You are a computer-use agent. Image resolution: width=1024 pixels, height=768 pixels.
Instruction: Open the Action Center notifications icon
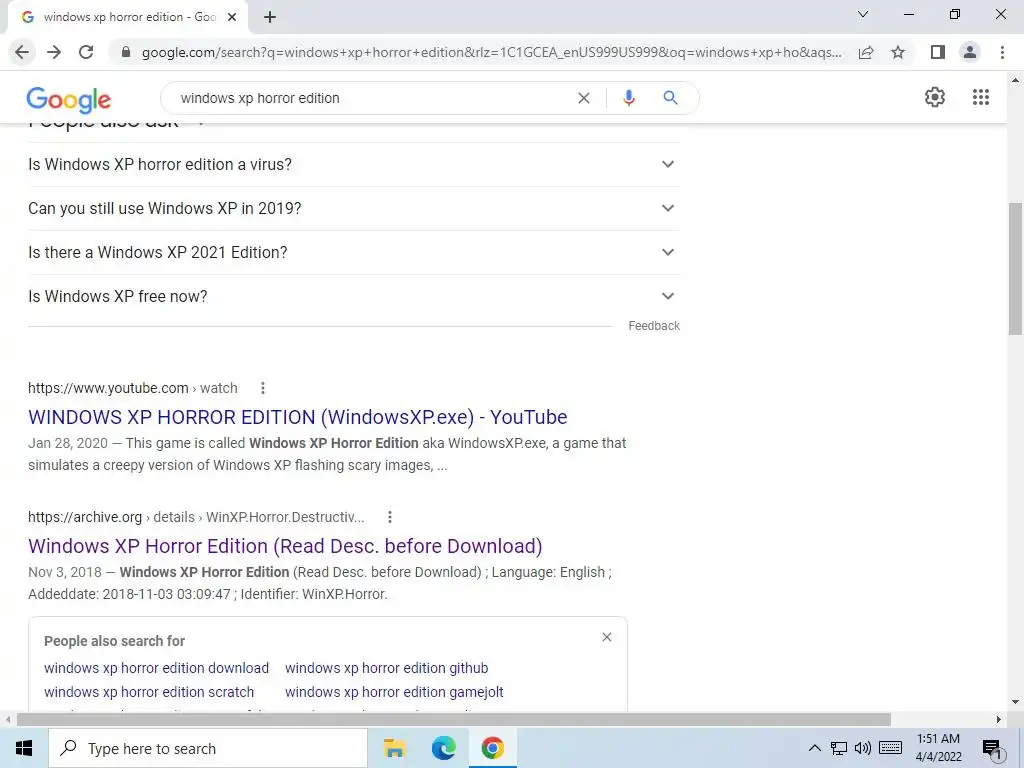pyautogui.click(x=993, y=750)
